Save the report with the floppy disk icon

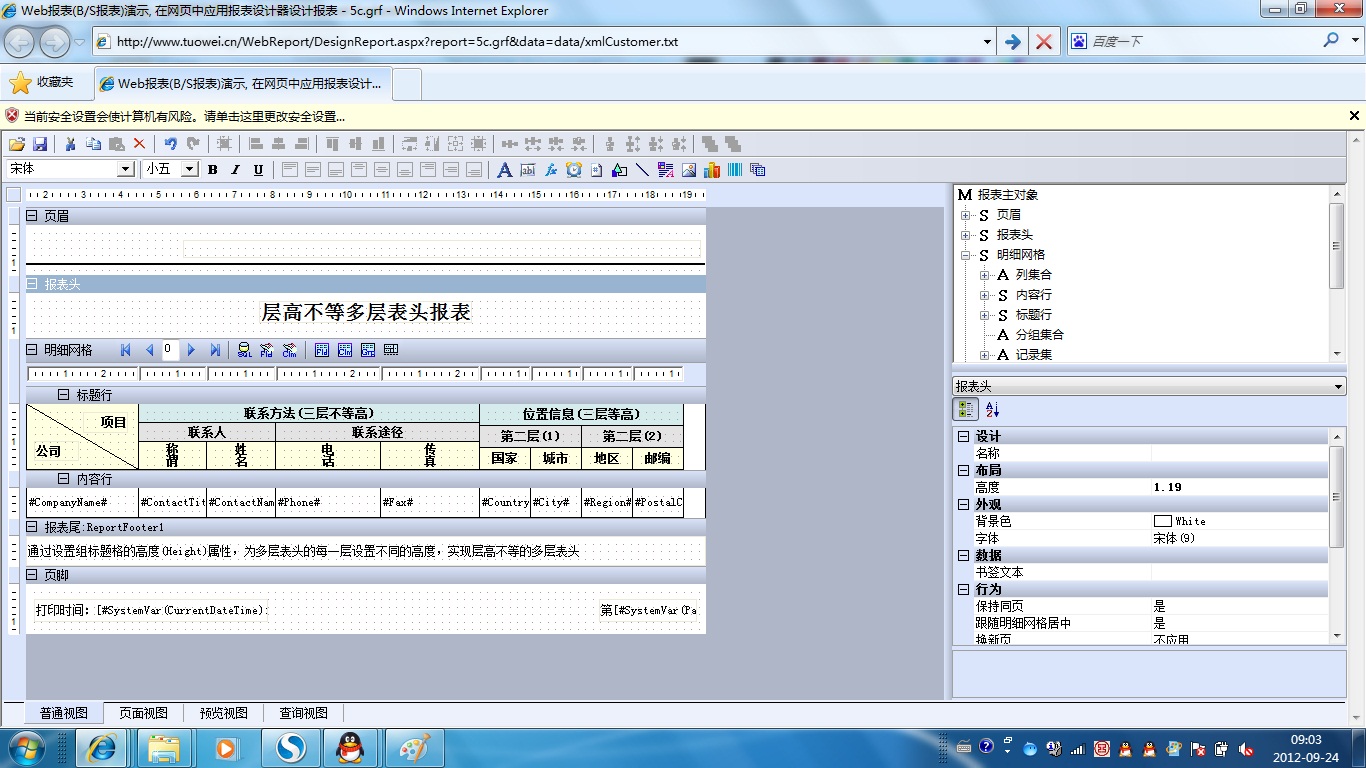[40, 144]
